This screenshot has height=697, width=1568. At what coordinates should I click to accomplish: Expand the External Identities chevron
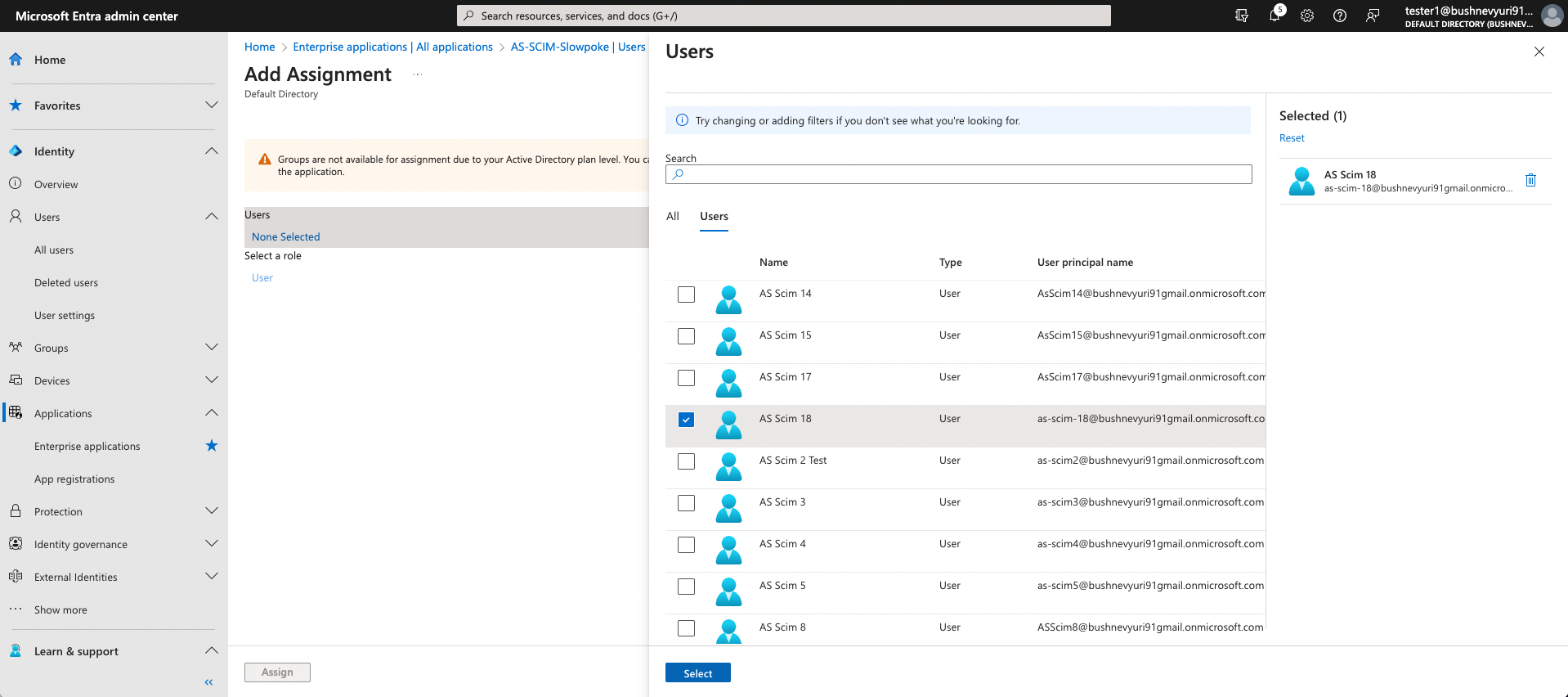coord(212,576)
